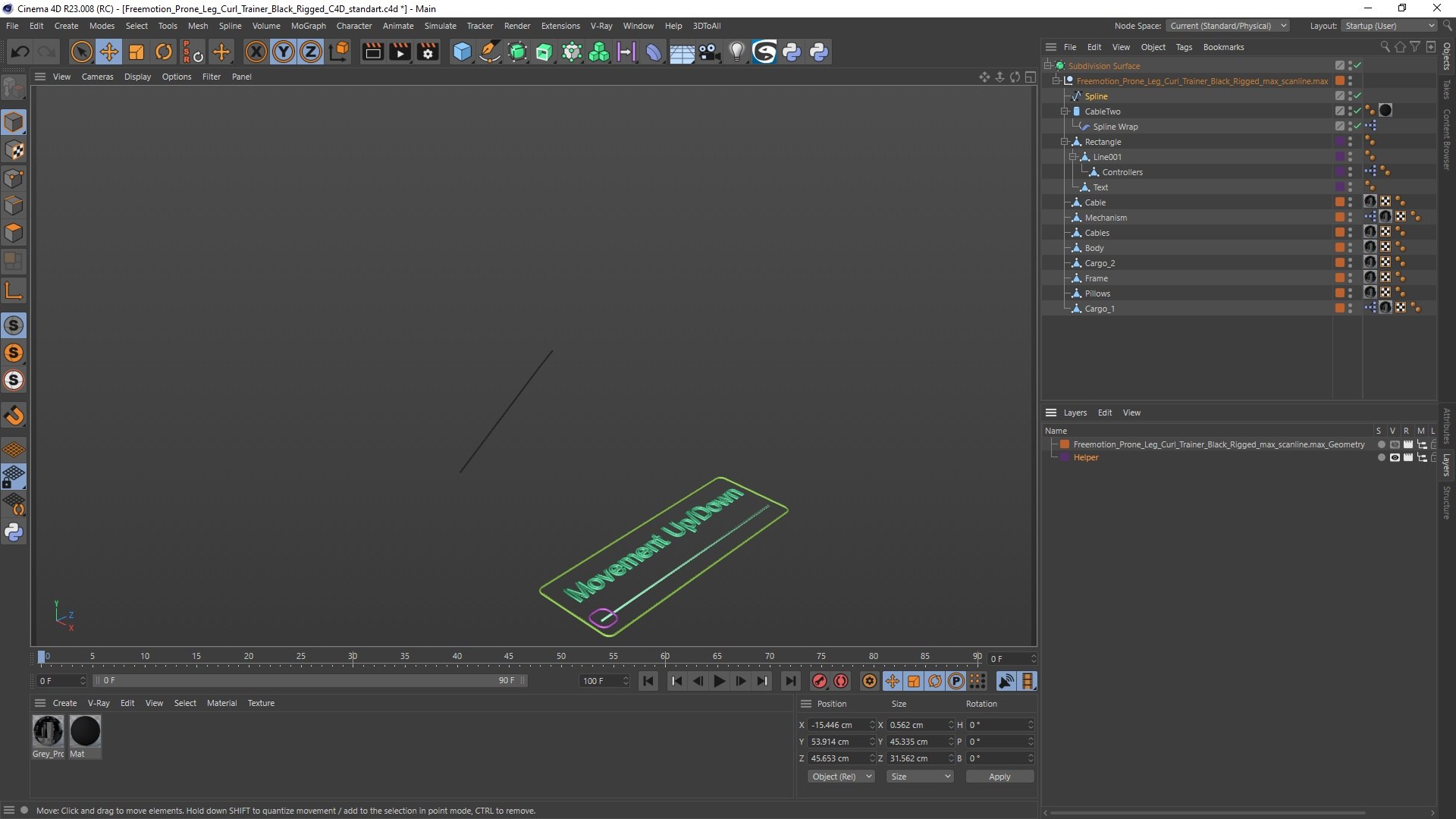Image resolution: width=1456 pixels, height=819 pixels.
Task: Select the Pillows object in tree
Action: [x=1097, y=293]
